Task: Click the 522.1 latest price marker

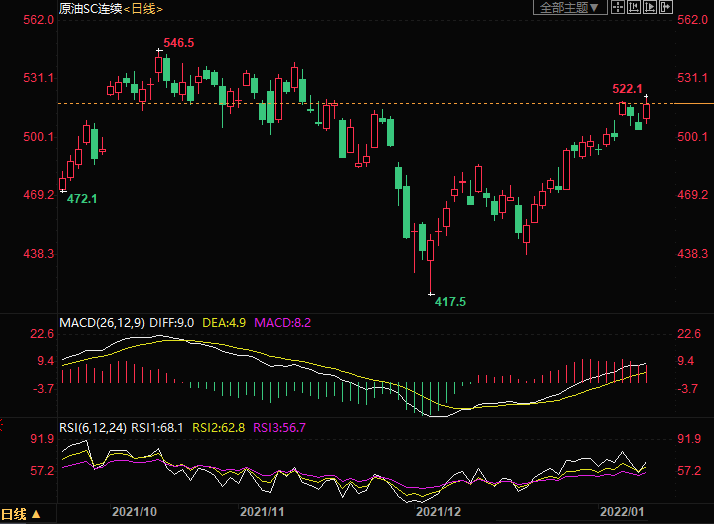Action: (627, 89)
